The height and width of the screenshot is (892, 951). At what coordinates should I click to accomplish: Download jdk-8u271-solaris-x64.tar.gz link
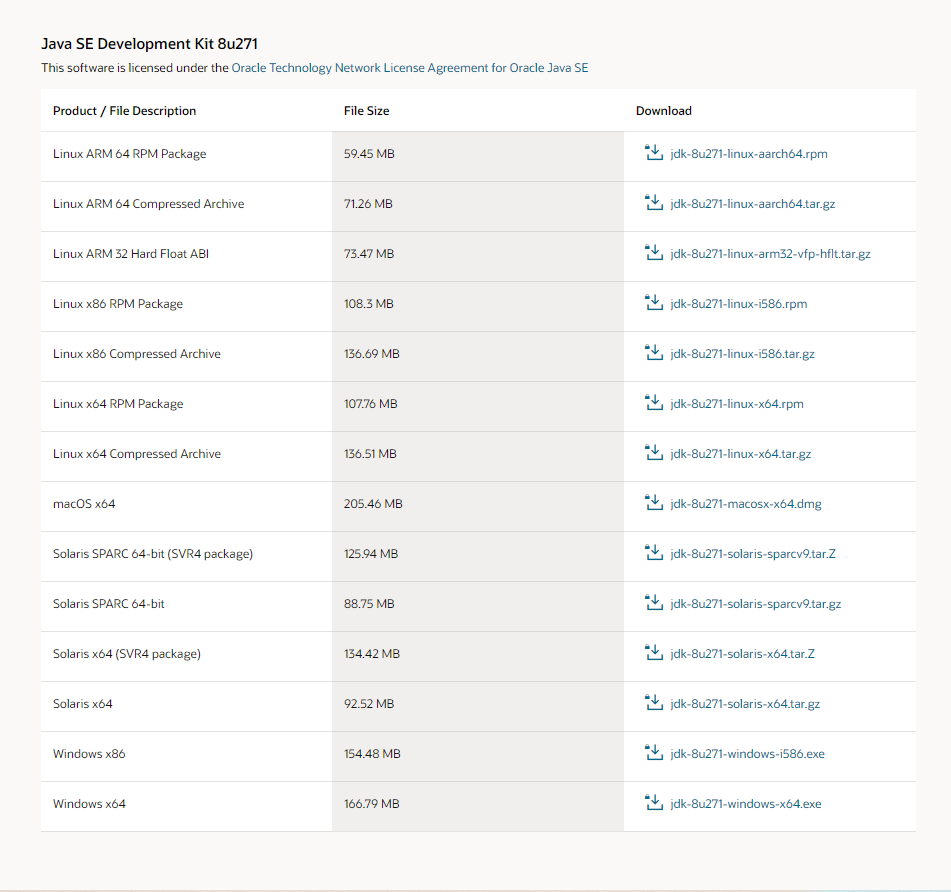(x=745, y=704)
